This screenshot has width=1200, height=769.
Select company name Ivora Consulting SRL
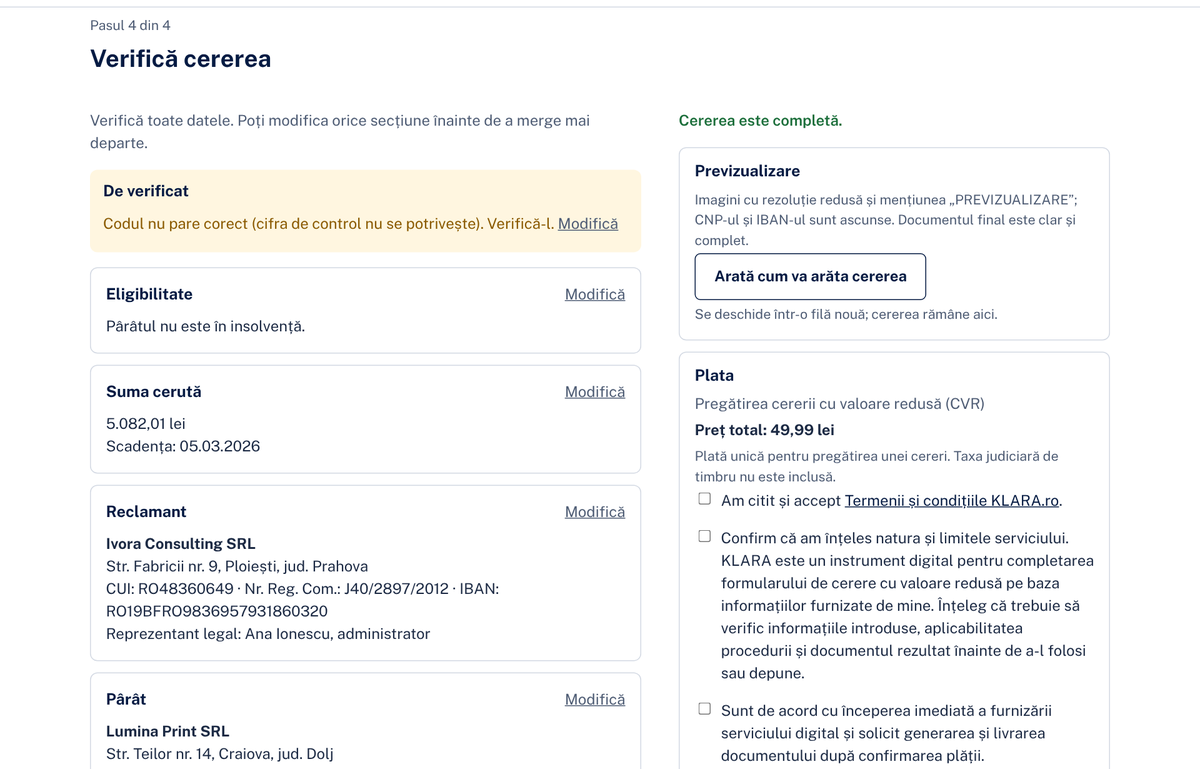(x=181, y=544)
